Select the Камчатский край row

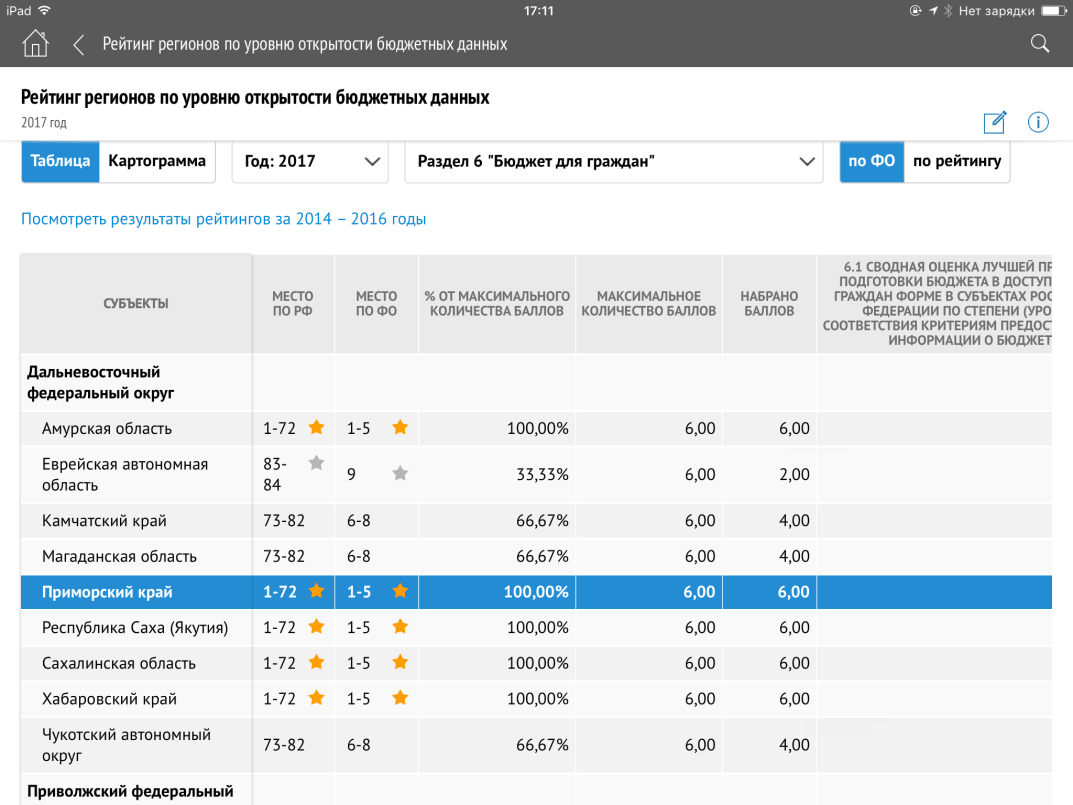tap(104, 521)
